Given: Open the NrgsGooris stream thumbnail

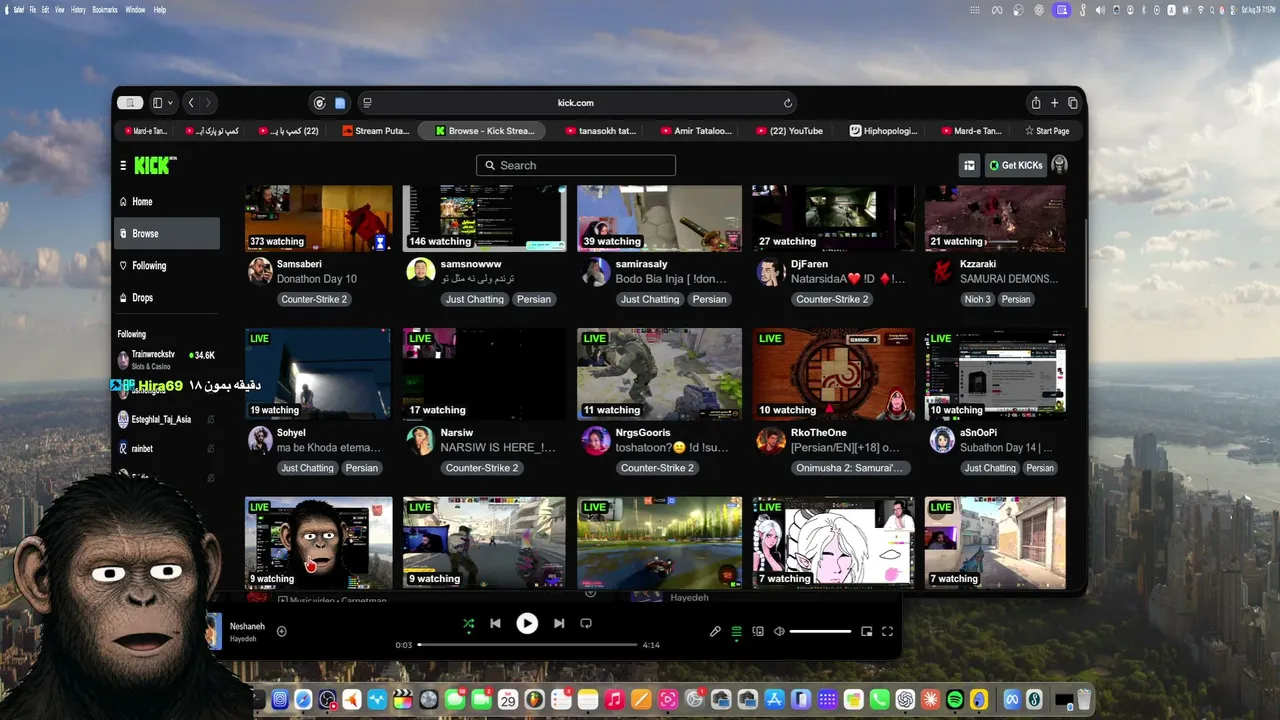Looking at the screenshot, I should 659,374.
